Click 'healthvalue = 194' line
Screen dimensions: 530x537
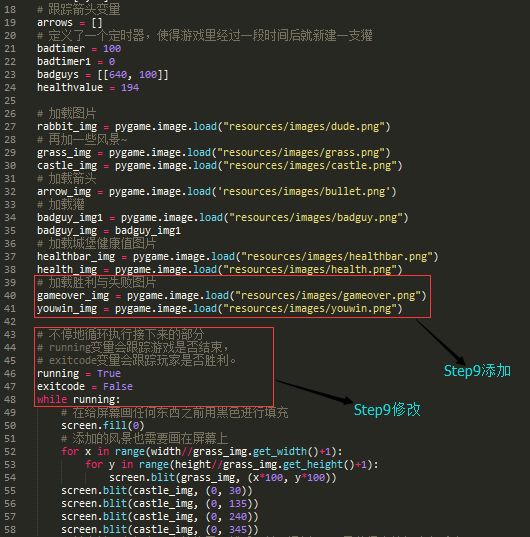pyautogui.click(x=88, y=87)
